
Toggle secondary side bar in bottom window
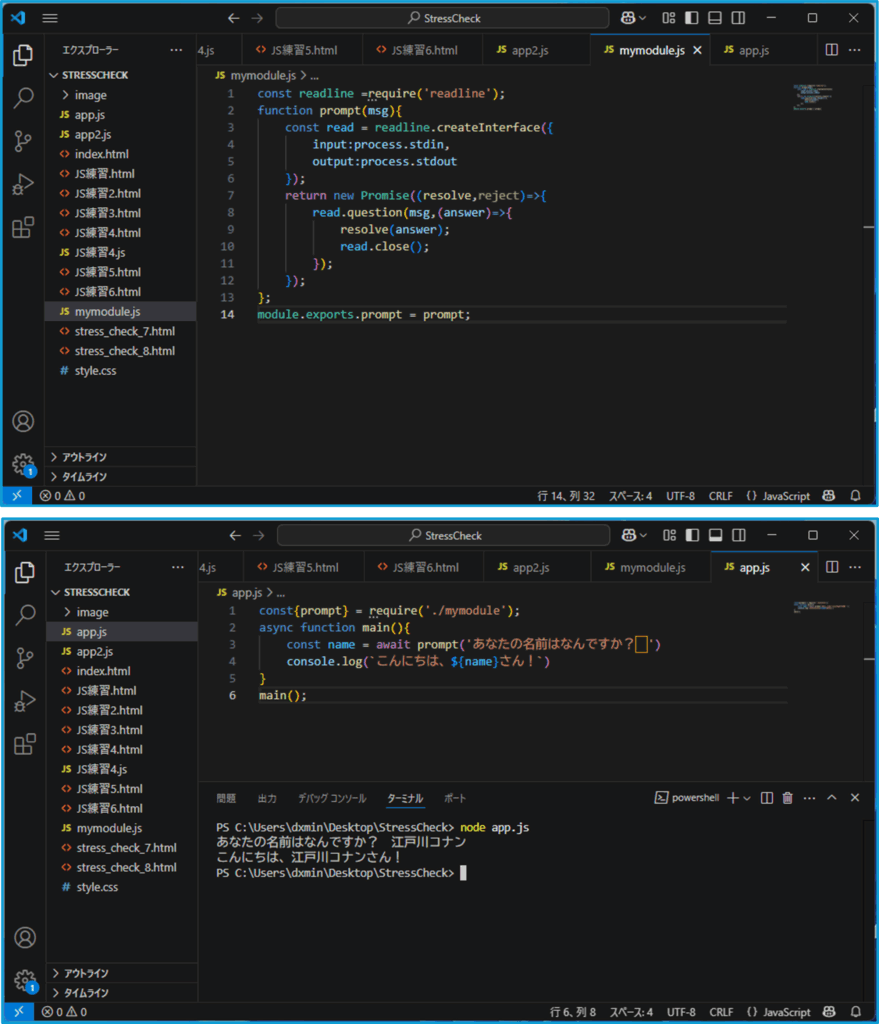click(739, 536)
